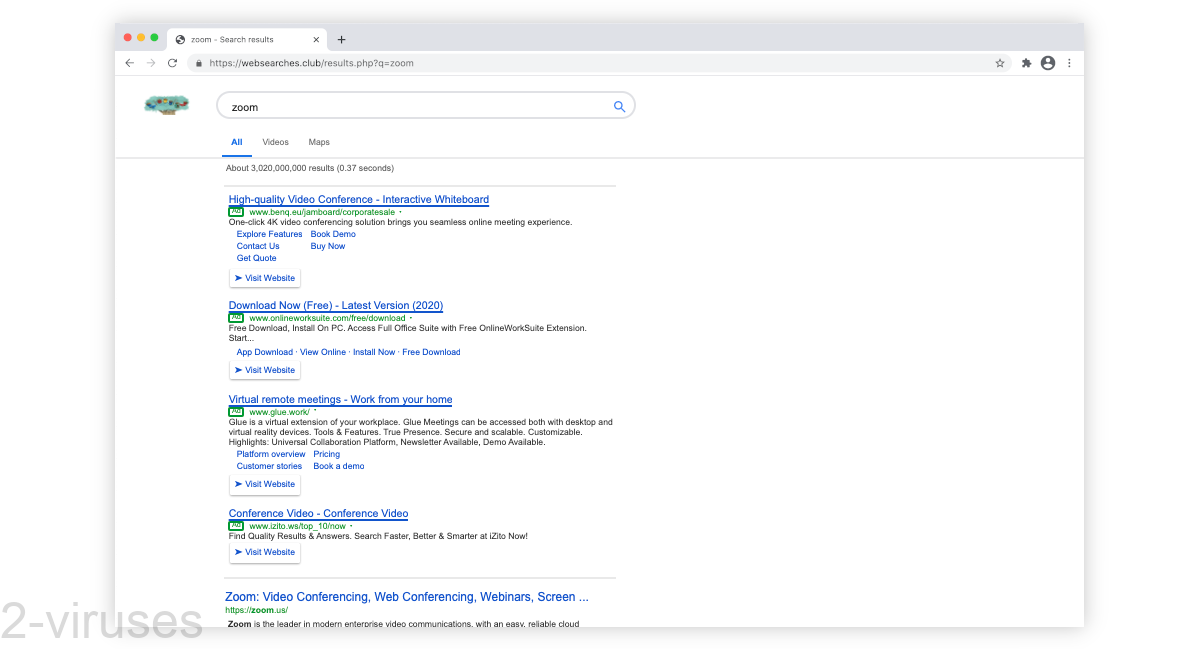This screenshot has height=649, width=1200.
Task: Switch to the Maps results tab
Action: [x=319, y=141]
